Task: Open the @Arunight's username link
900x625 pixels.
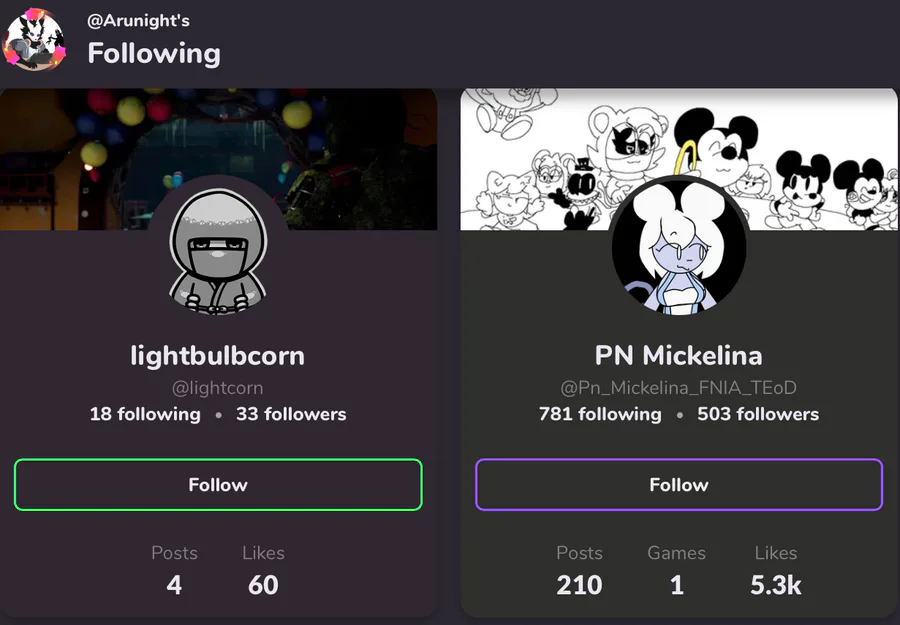Action: point(138,21)
